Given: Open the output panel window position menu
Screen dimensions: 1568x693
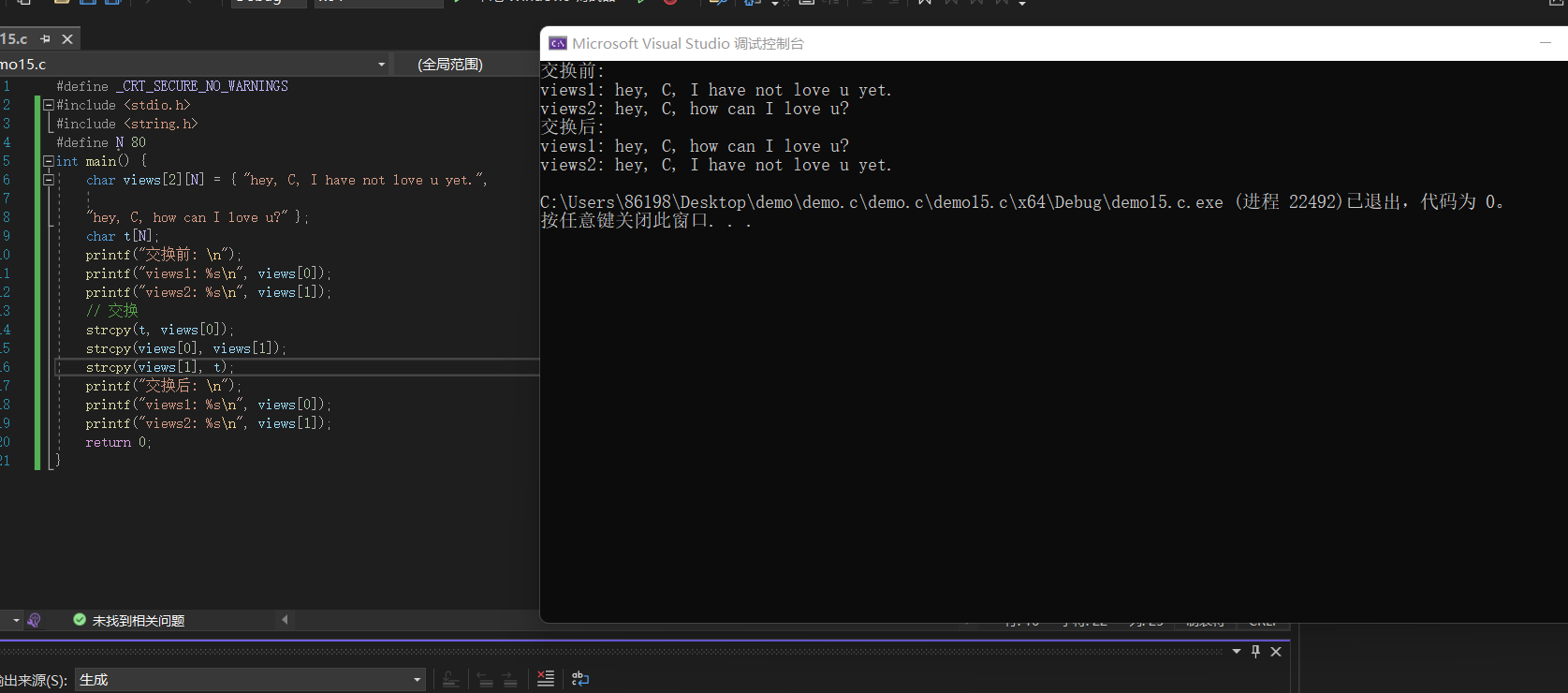Looking at the screenshot, I should 1237,652.
